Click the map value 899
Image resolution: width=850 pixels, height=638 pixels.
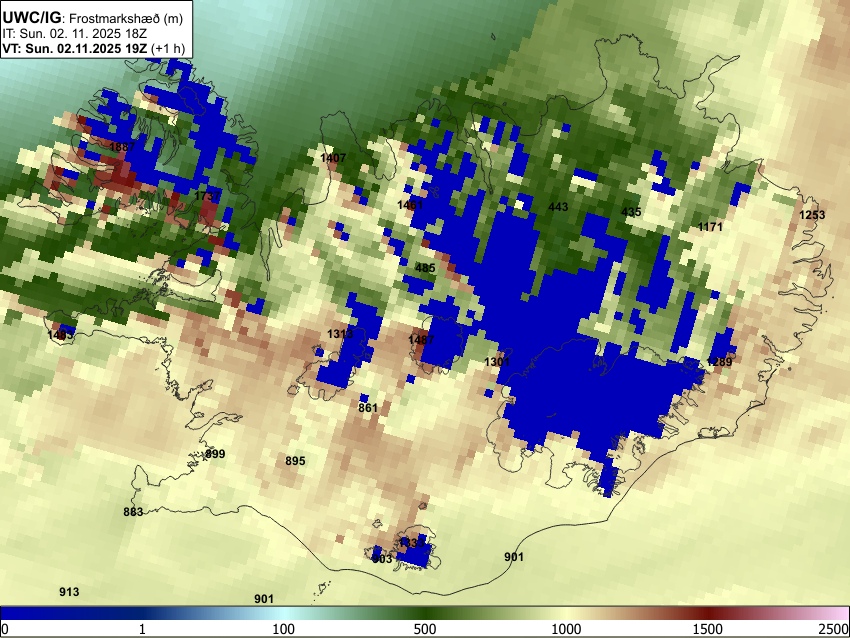(215, 454)
